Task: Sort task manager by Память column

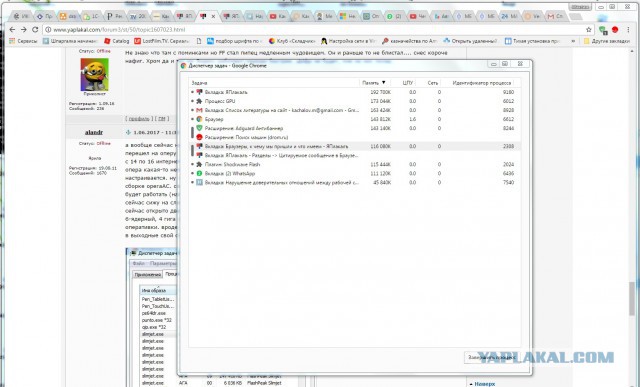Action: tap(373, 83)
